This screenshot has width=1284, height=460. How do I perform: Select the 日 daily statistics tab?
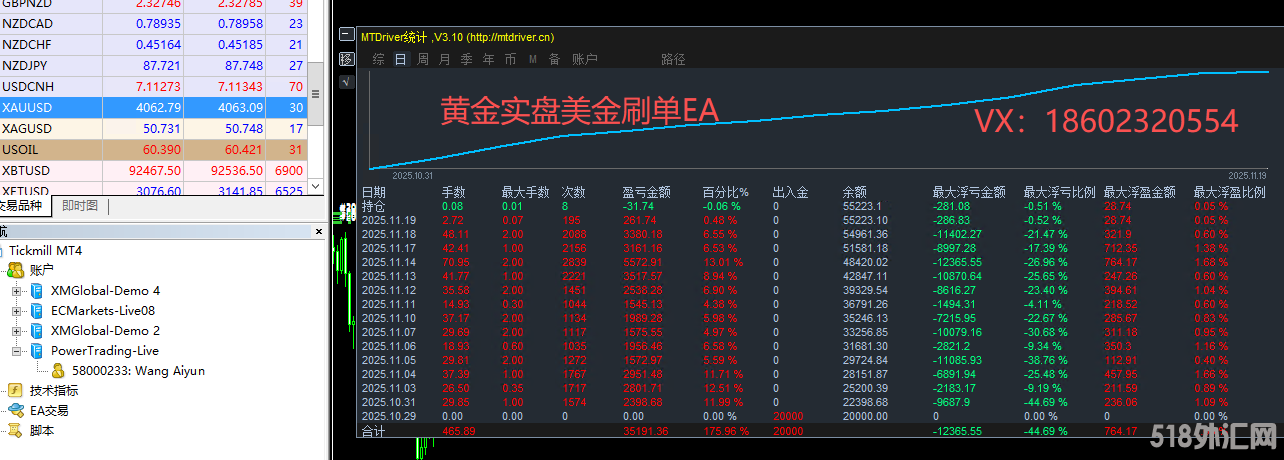[401, 59]
